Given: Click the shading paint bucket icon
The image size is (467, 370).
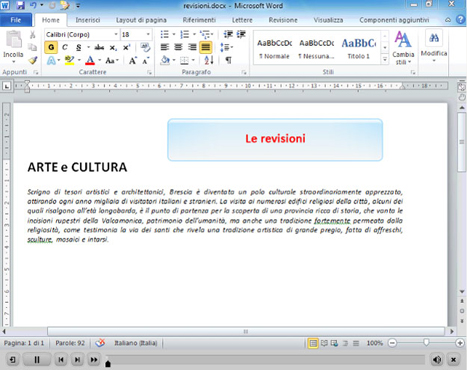Looking at the screenshot, I should pos(165,60).
